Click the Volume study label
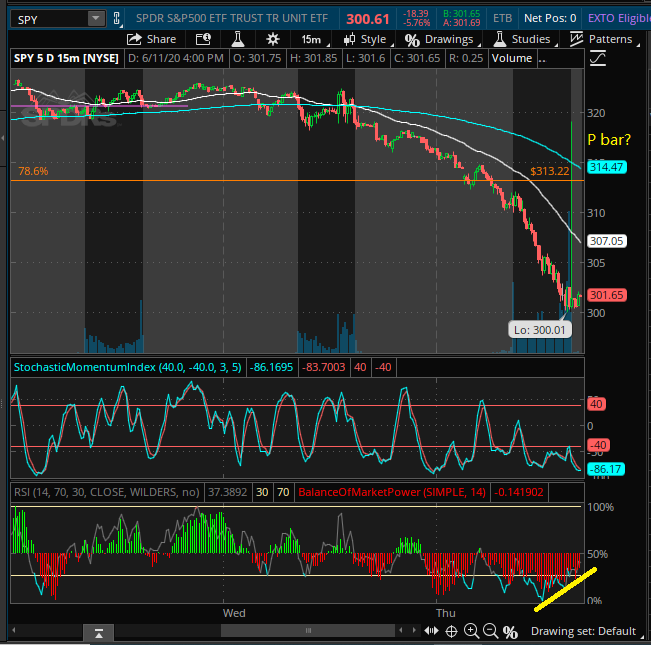The image size is (651, 645). 512,59
